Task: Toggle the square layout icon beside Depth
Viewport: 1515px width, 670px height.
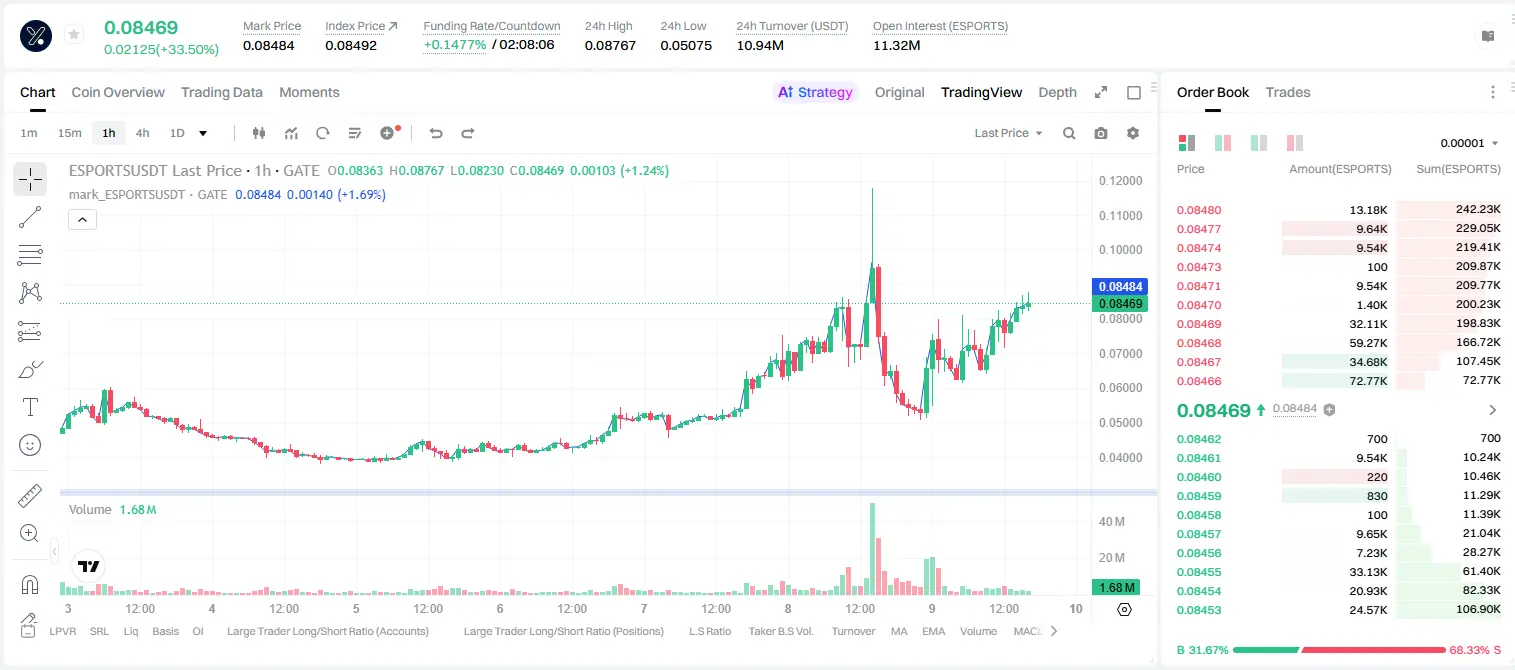Action: point(1134,92)
